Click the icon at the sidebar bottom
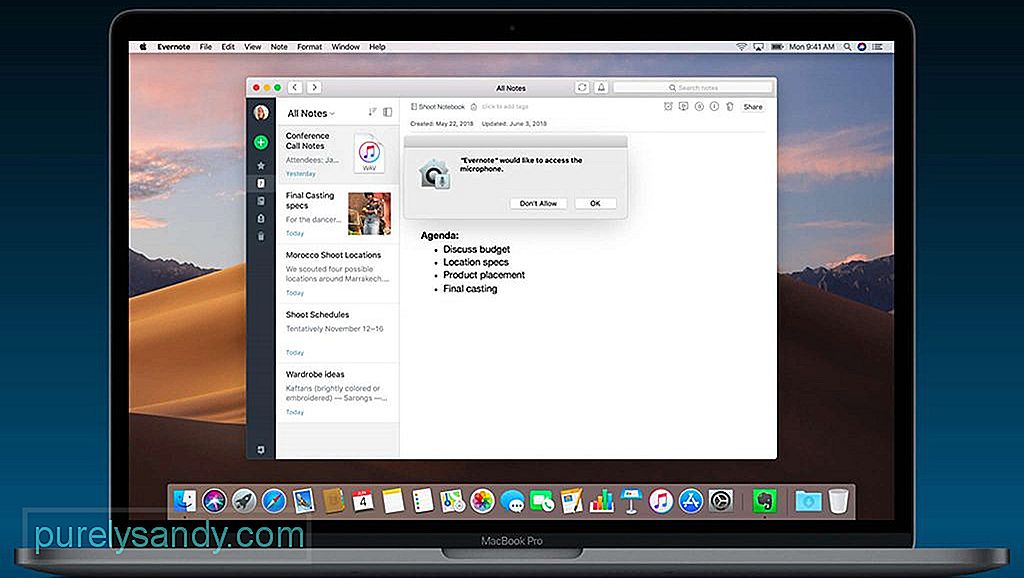The height and width of the screenshot is (578, 1024). coord(261,450)
